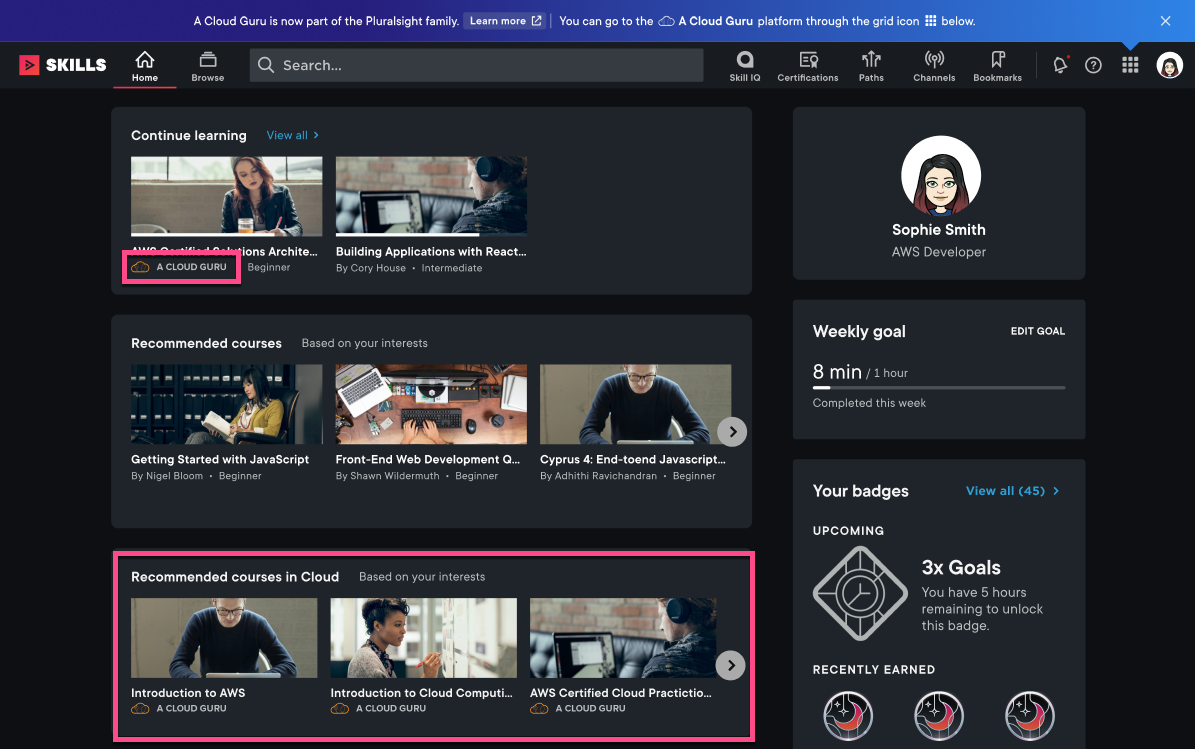The height and width of the screenshot is (749, 1195).
Task: Open Introduction to Cloud Computing thumbnail
Action: 424,638
